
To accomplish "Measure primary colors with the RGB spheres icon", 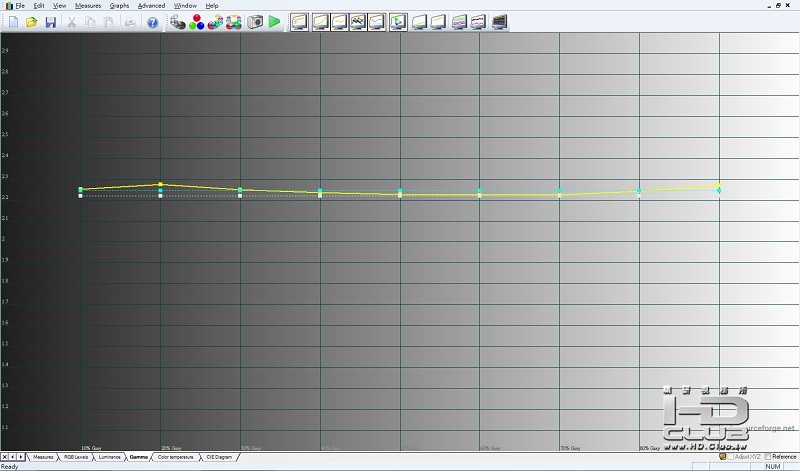I will 196,22.
